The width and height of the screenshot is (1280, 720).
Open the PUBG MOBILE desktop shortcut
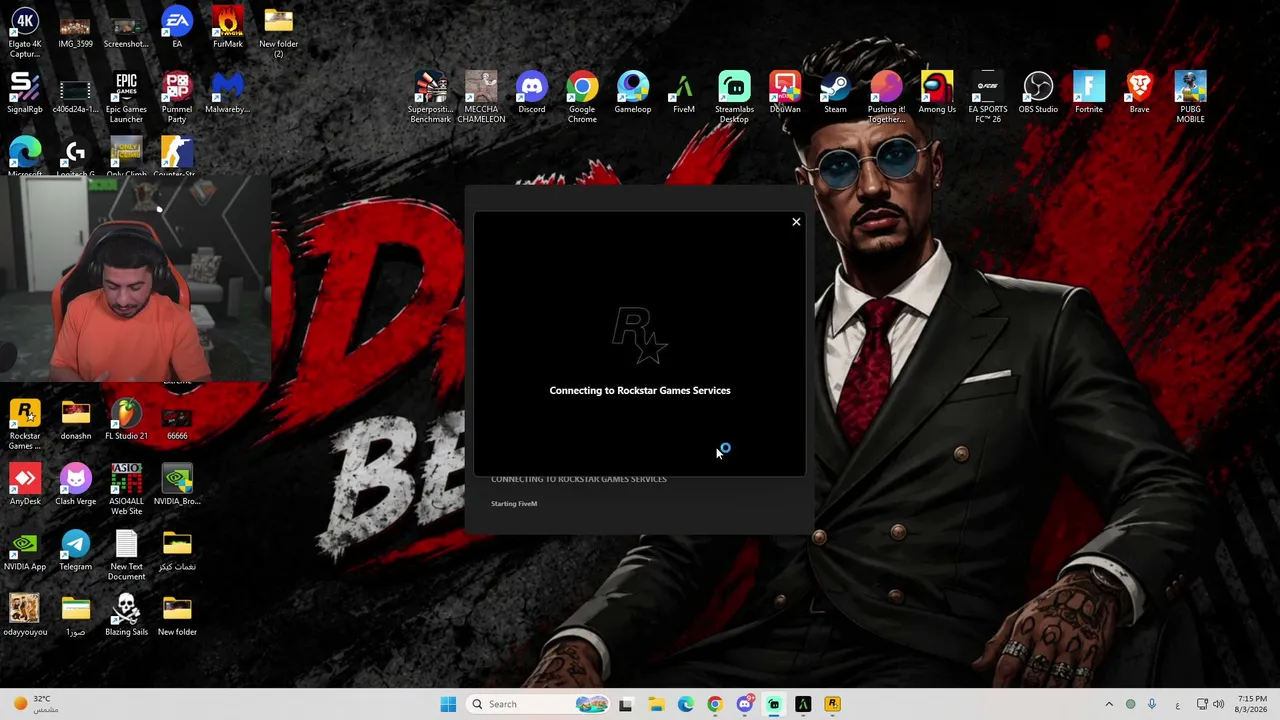pos(1190,98)
